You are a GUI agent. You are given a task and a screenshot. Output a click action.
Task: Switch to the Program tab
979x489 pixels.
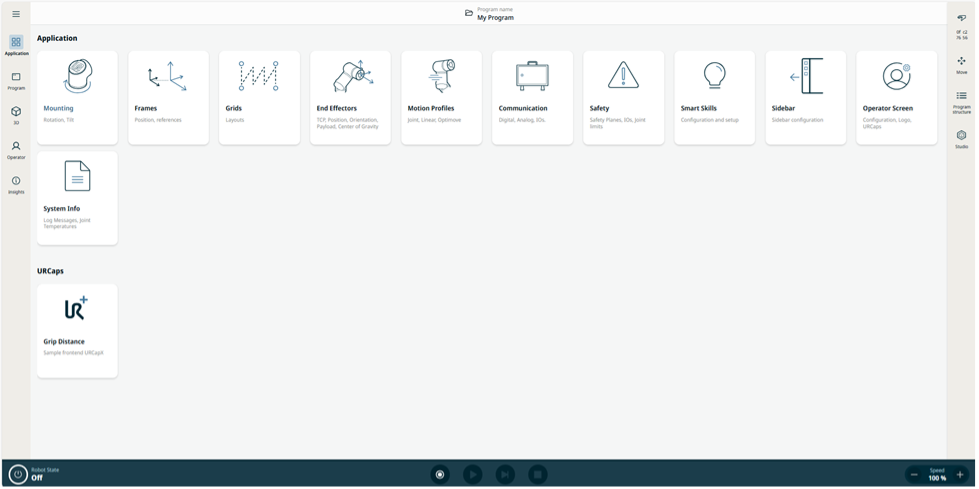[x=16, y=81]
